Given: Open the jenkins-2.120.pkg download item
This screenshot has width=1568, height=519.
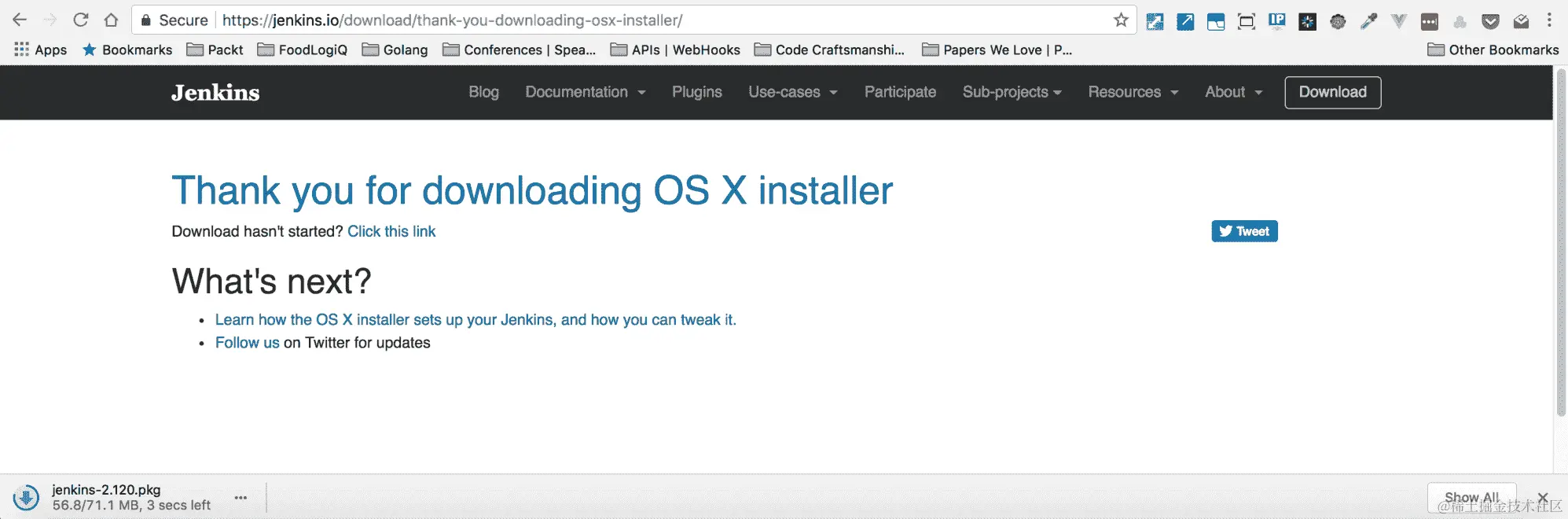Looking at the screenshot, I should pos(131,497).
